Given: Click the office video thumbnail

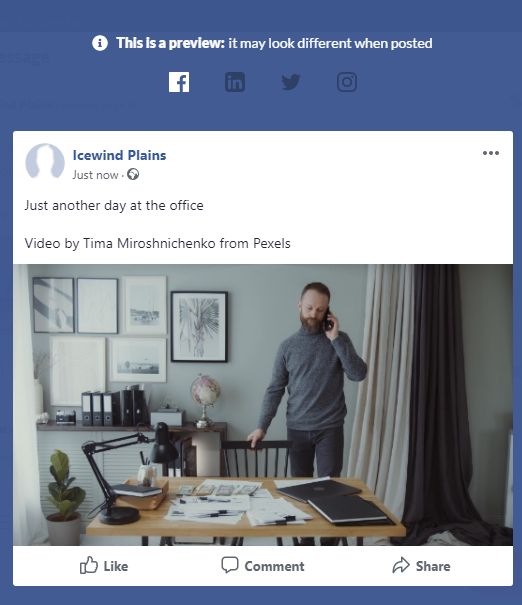Looking at the screenshot, I should [x=263, y=405].
